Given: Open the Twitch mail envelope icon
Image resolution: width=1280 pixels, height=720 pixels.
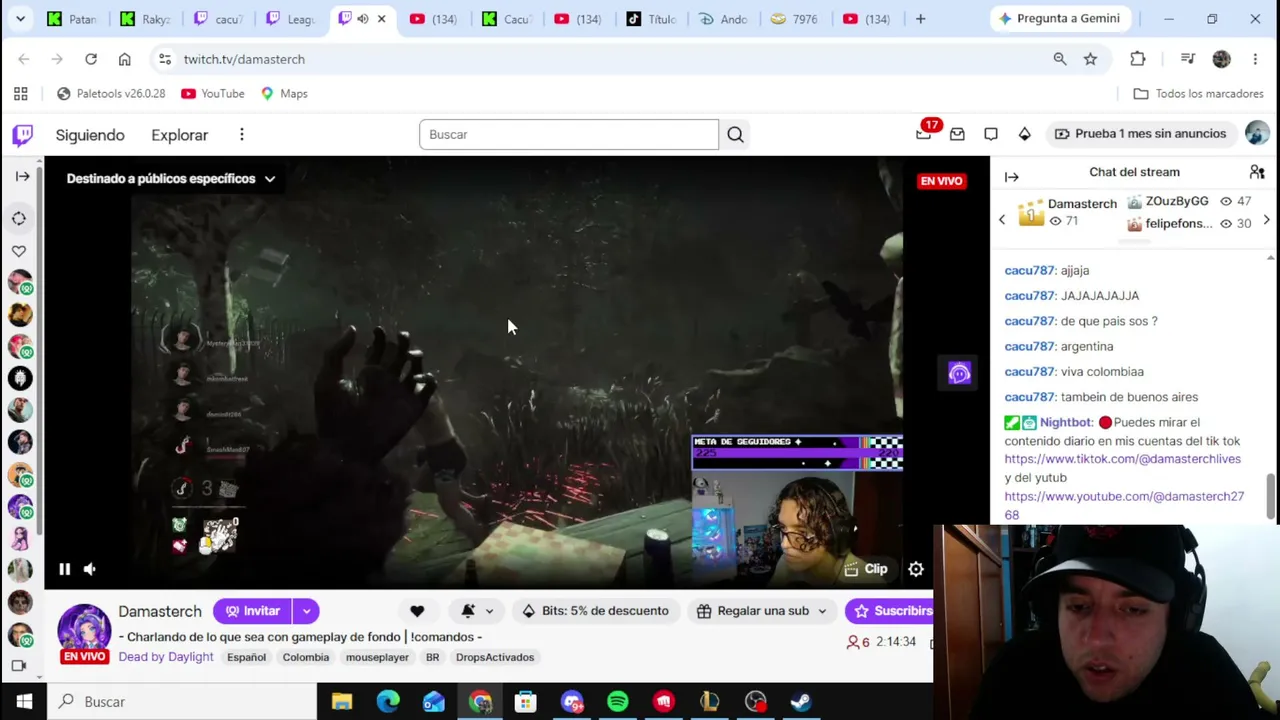Looking at the screenshot, I should pos(957,134).
